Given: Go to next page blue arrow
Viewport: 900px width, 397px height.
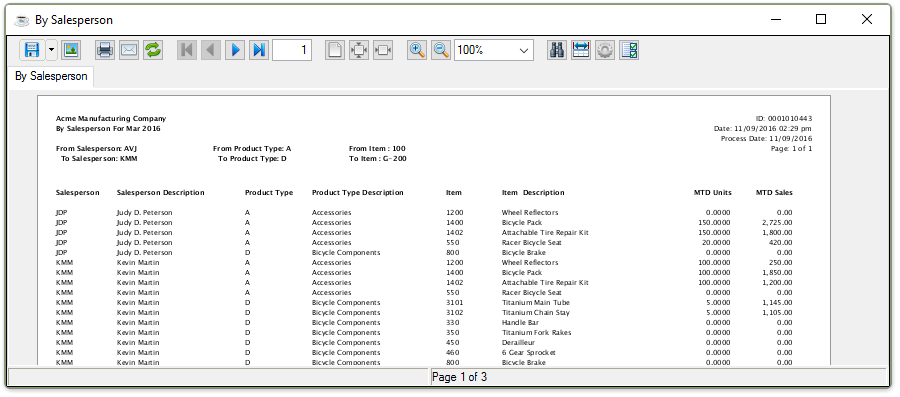Looking at the screenshot, I should tap(235, 50).
